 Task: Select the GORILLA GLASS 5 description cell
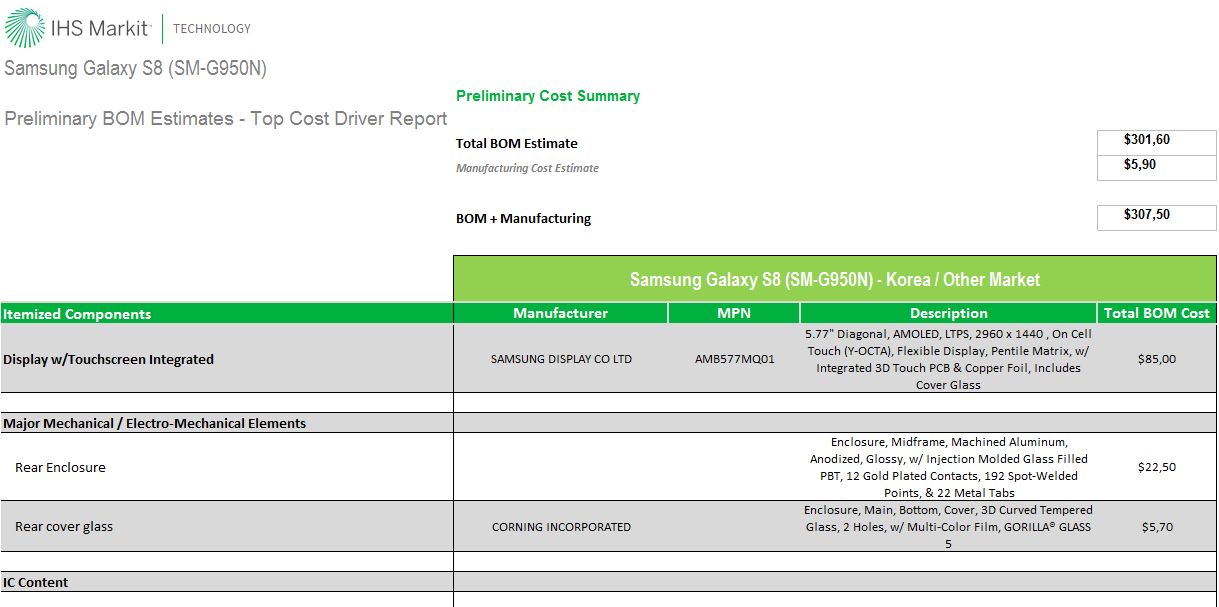click(x=949, y=526)
